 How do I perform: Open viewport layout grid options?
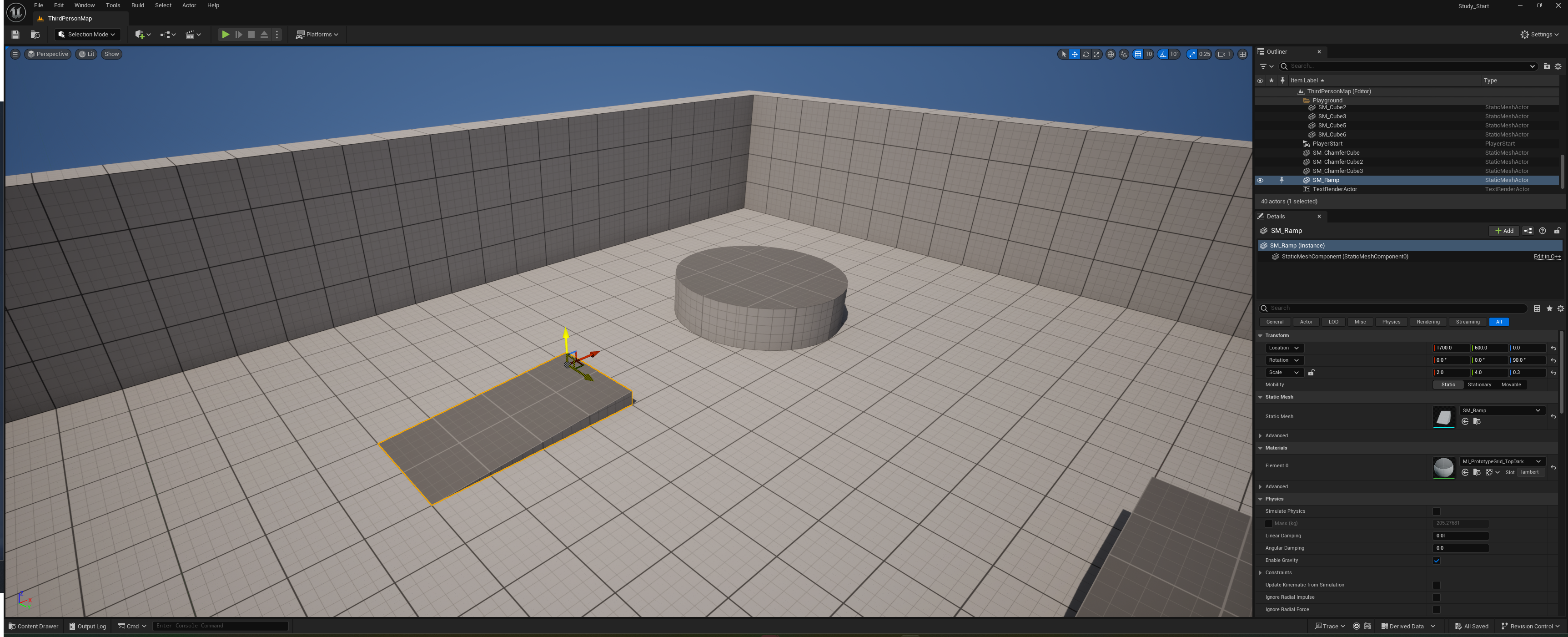pyautogui.click(x=1242, y=54)
